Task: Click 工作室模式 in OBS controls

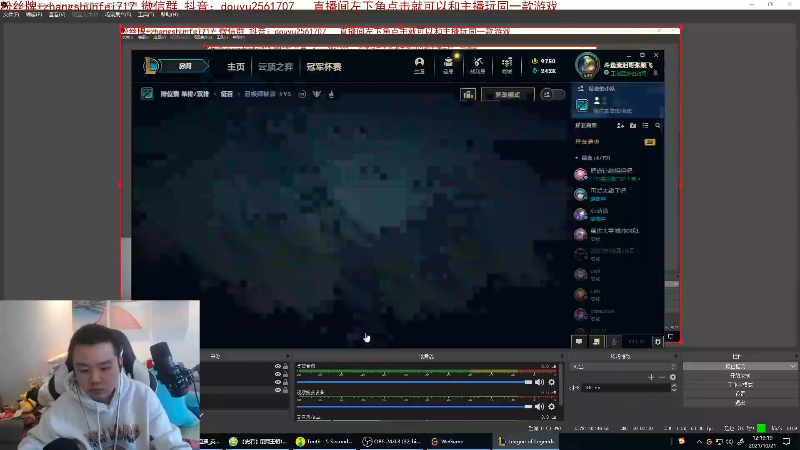Action: pos(740,385)
